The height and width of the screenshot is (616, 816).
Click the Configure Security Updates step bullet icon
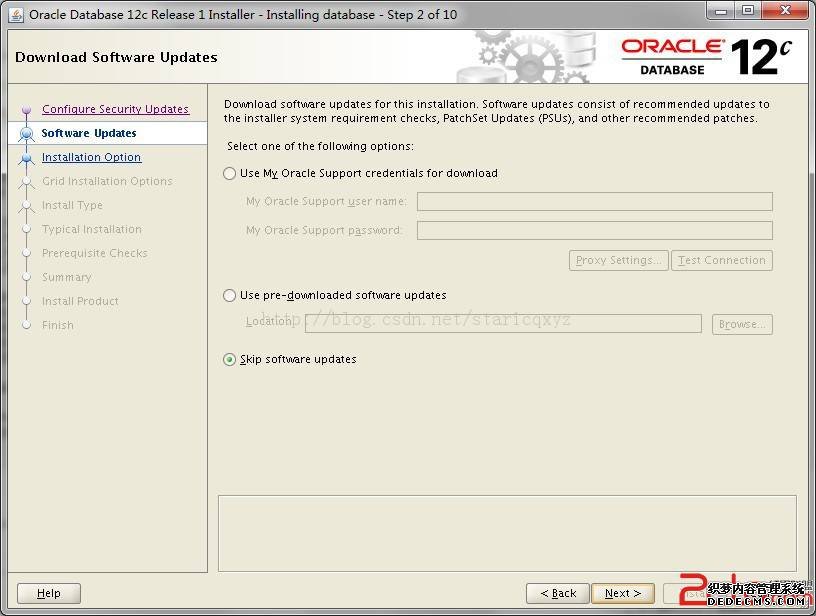point(27,110)
